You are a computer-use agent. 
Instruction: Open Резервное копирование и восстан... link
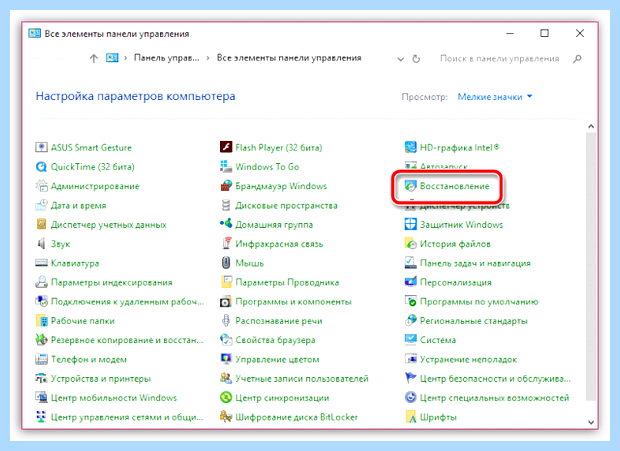127,340
